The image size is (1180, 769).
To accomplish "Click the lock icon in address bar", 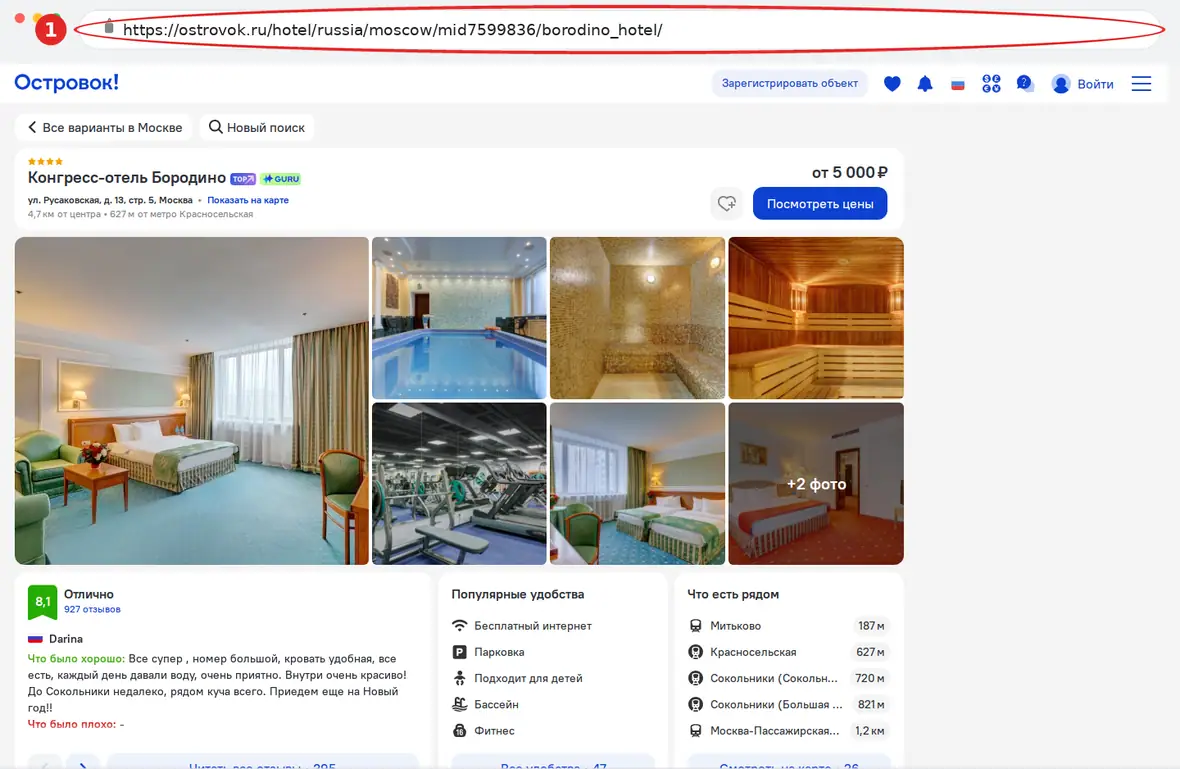I will click(x=109, y=27).
